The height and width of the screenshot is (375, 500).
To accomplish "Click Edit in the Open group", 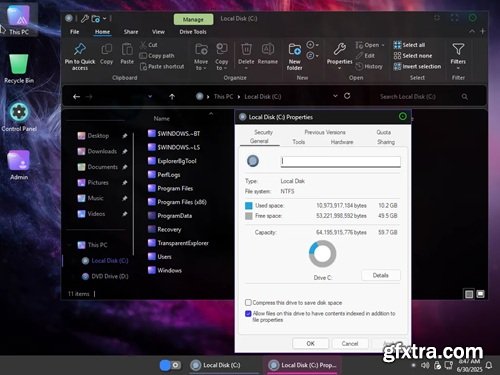I will tap(365, 56).
